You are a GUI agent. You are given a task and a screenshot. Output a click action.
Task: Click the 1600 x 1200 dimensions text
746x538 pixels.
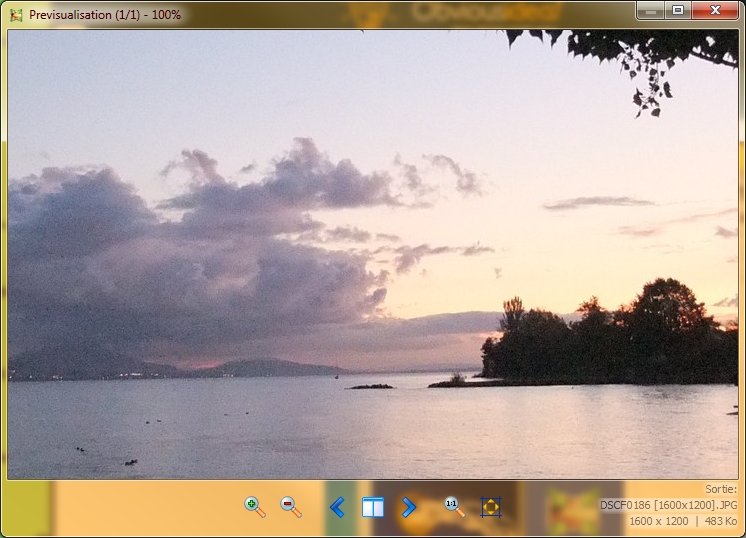click(659, 522)
